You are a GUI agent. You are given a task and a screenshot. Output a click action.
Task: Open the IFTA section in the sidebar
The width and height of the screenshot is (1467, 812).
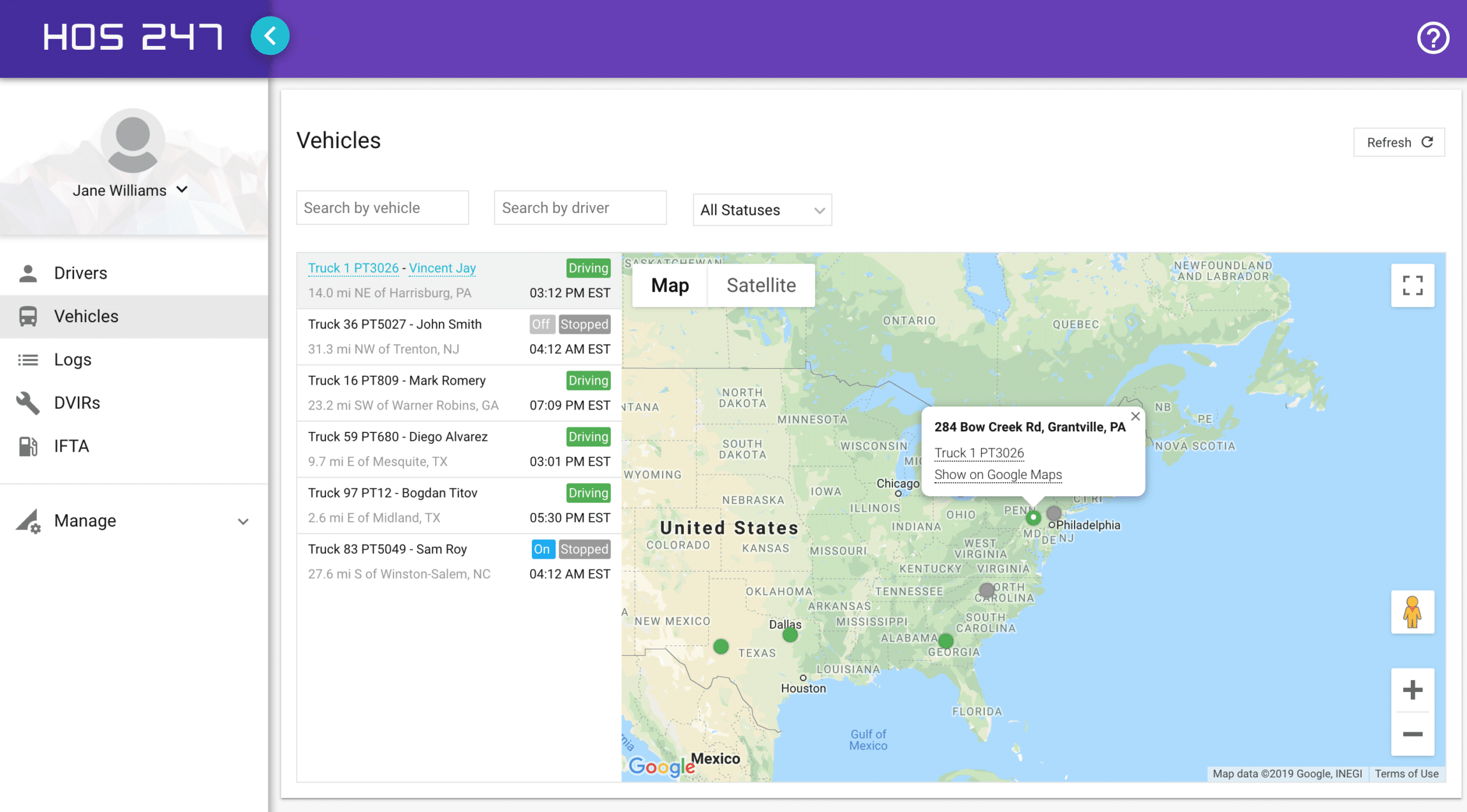(71, 446)
